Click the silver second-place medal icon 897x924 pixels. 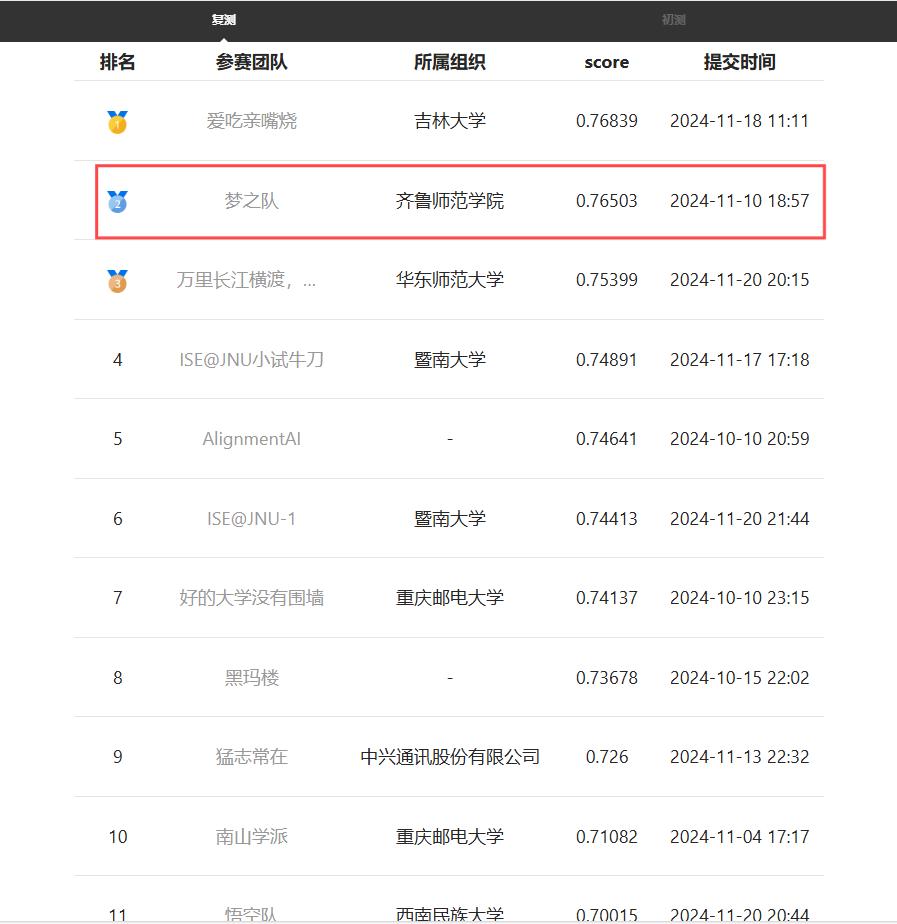pyautogui.click(x=118, y=202)
